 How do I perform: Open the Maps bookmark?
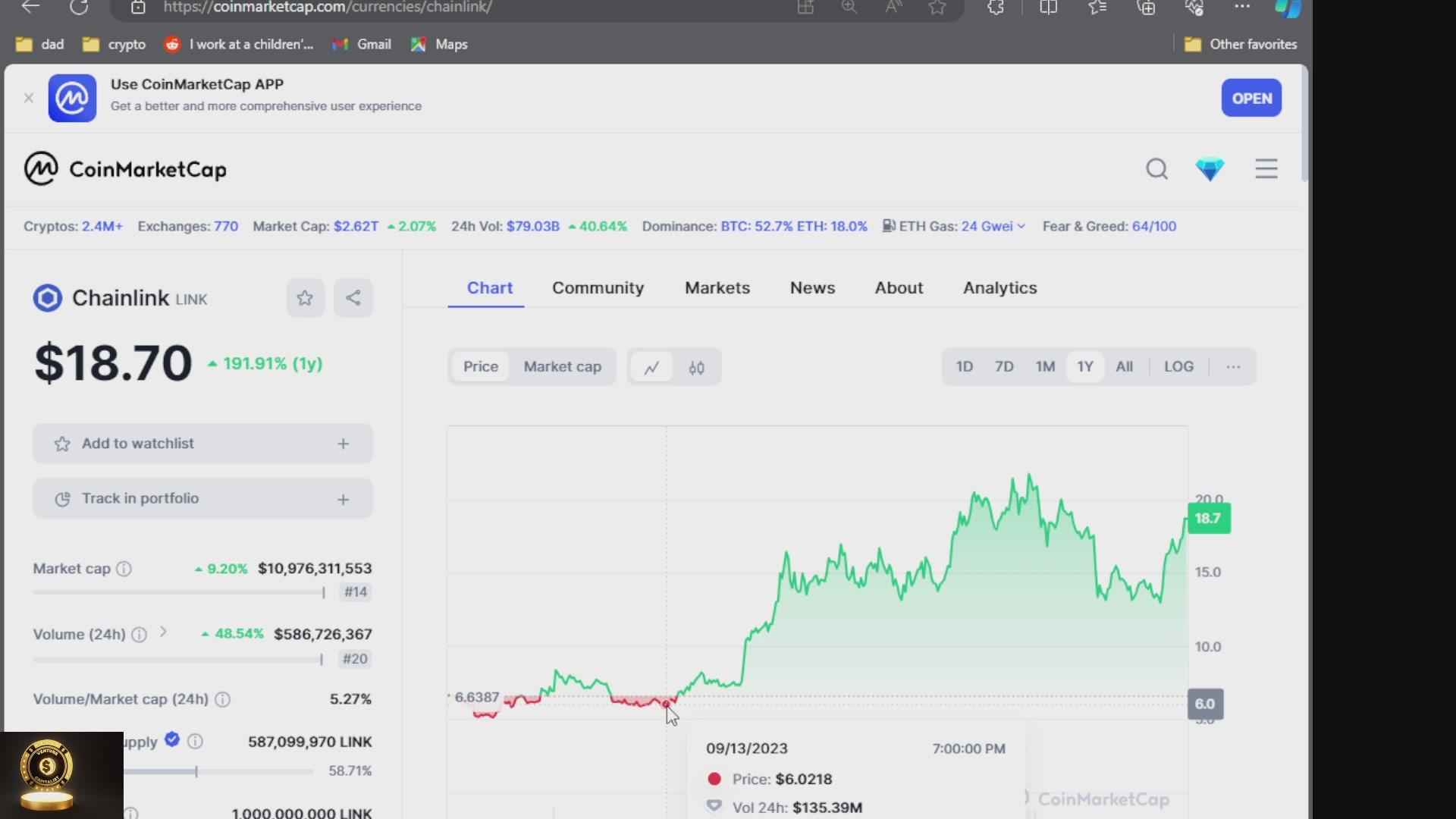pos(439,44)
